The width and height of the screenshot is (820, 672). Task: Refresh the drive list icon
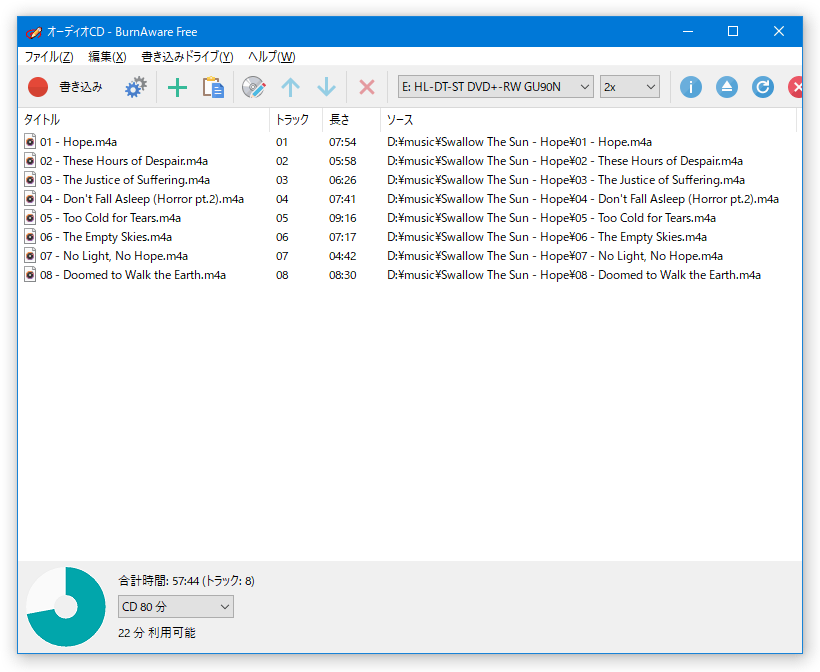pyautogui.click(x=763, y=87)
